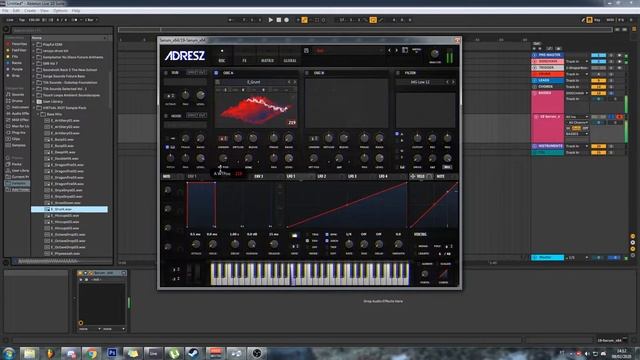
Task: Click the Arrangement Record button
Action: pos(287,20)
